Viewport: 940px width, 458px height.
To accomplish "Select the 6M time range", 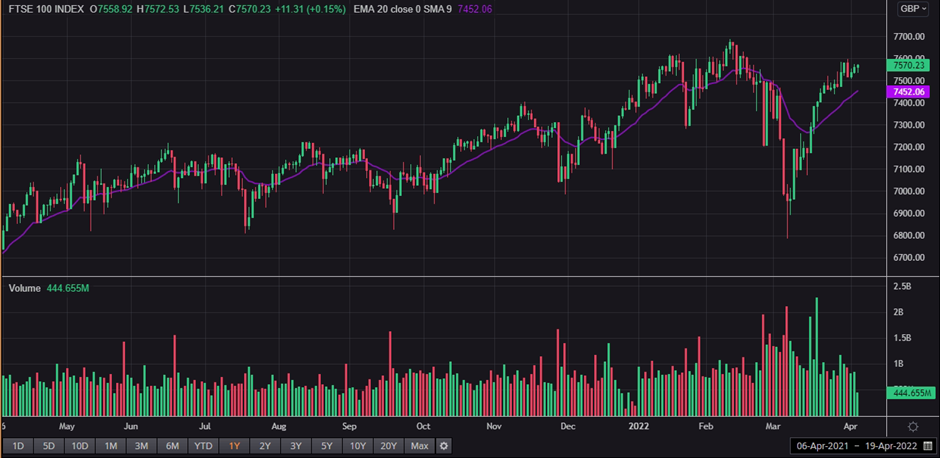I will (172, 446).
